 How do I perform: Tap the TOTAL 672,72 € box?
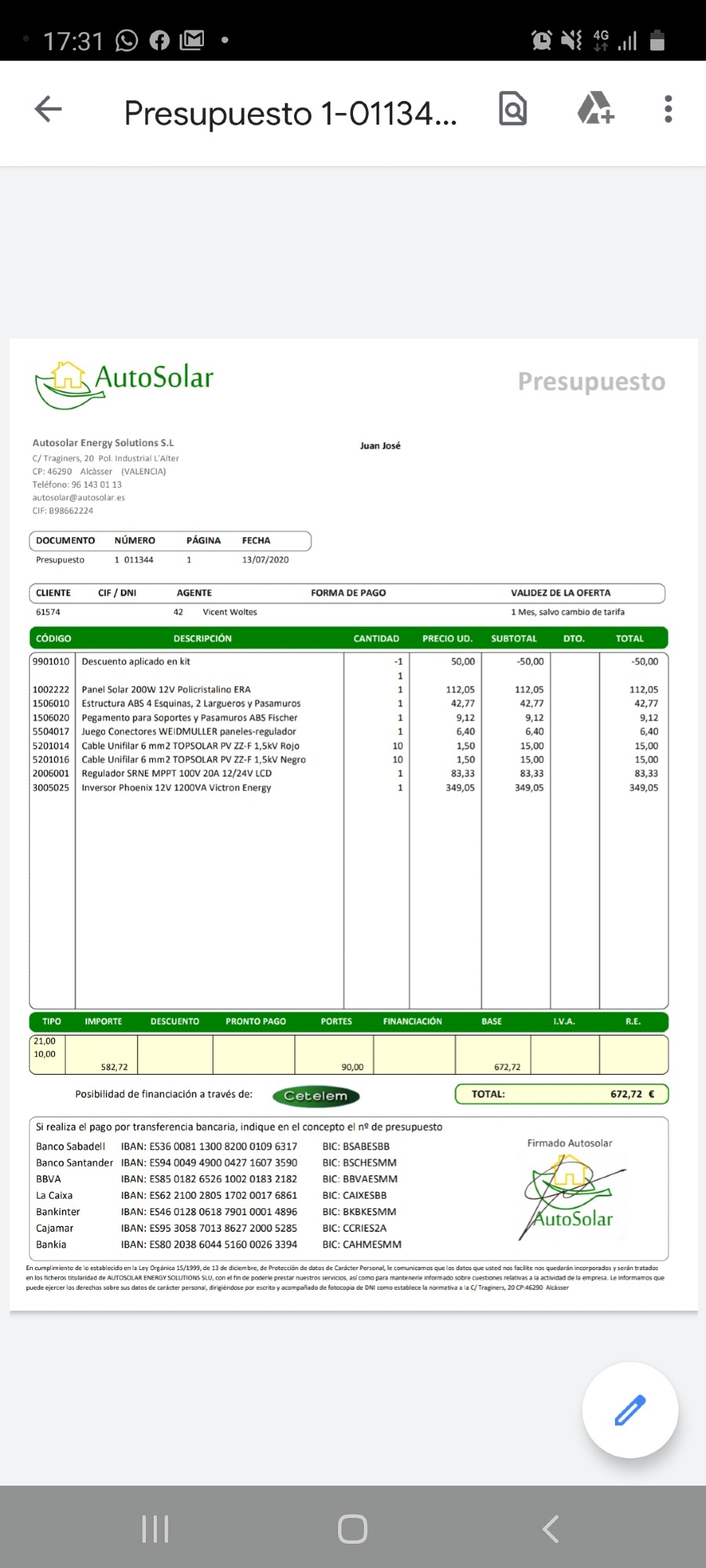562,1094
